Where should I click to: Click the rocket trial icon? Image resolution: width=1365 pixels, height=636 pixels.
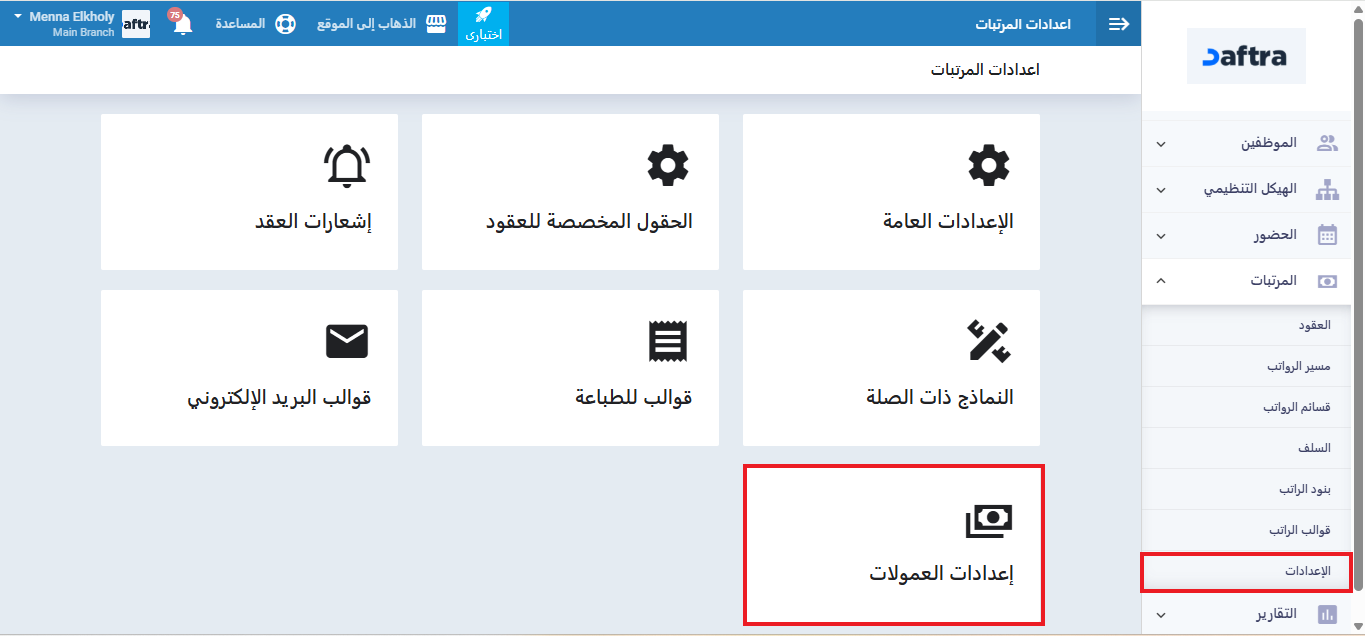point(483,16)
